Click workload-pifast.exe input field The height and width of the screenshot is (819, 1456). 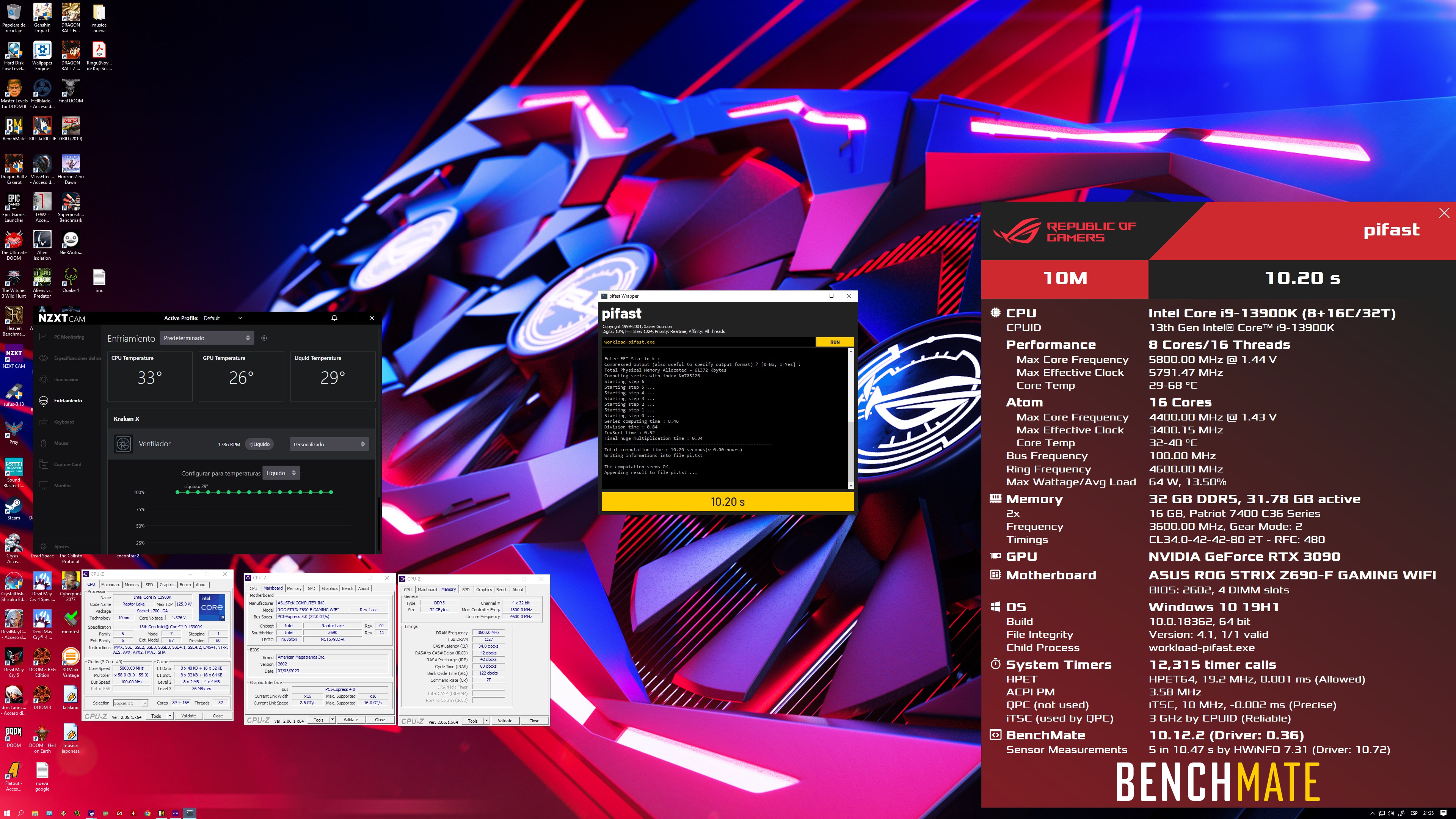(x=708, y=342)
